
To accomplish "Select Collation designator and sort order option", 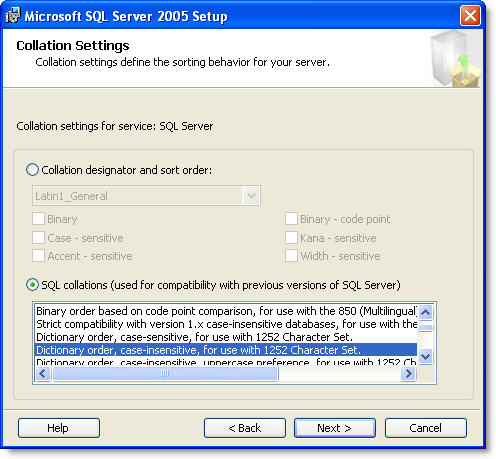I will pyautogui.click(x=32, y=170).
